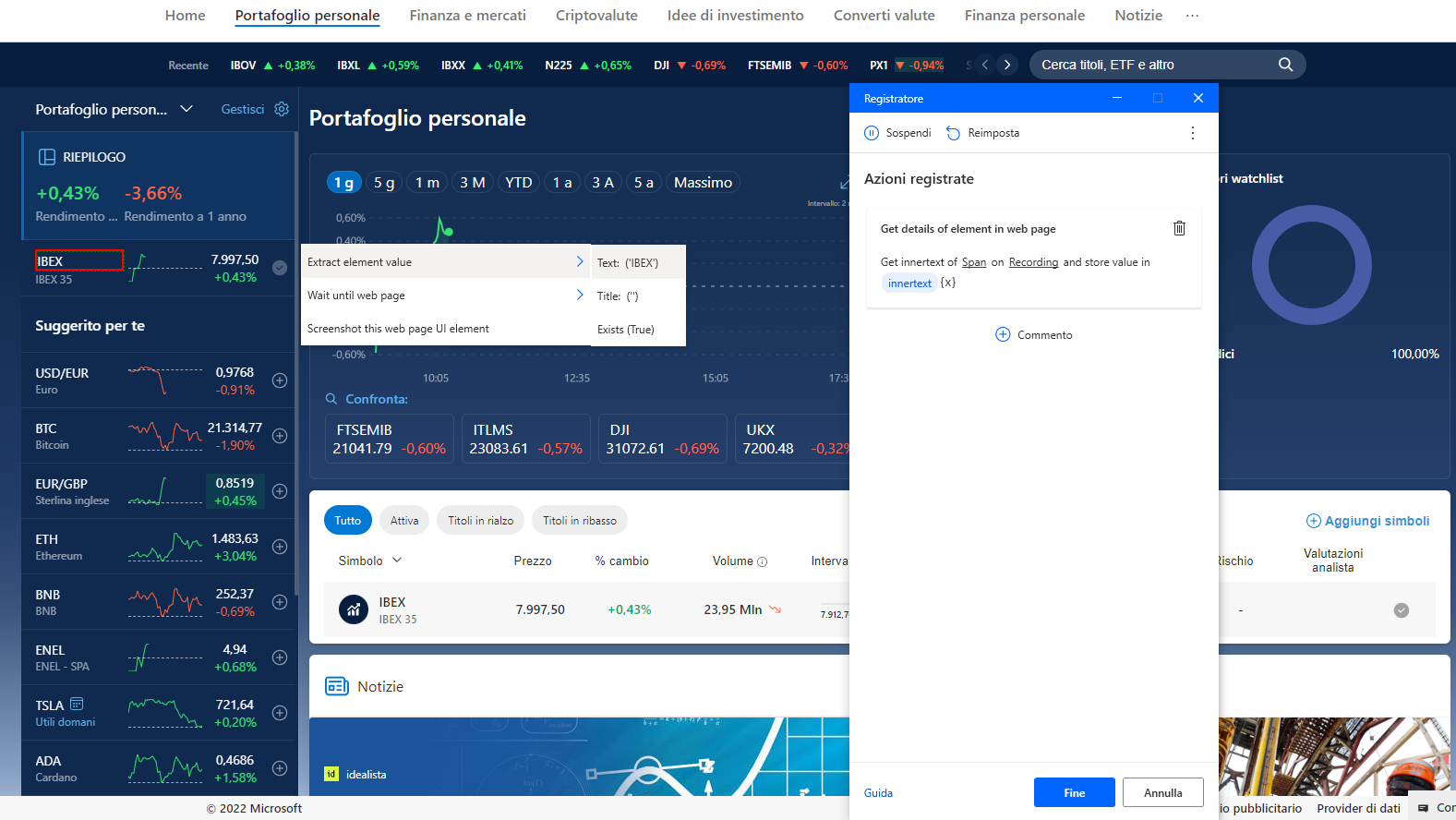Click the Volume info icon
Image resolution: width=1456 pixels, height=820 pixels.
point(763,561)
